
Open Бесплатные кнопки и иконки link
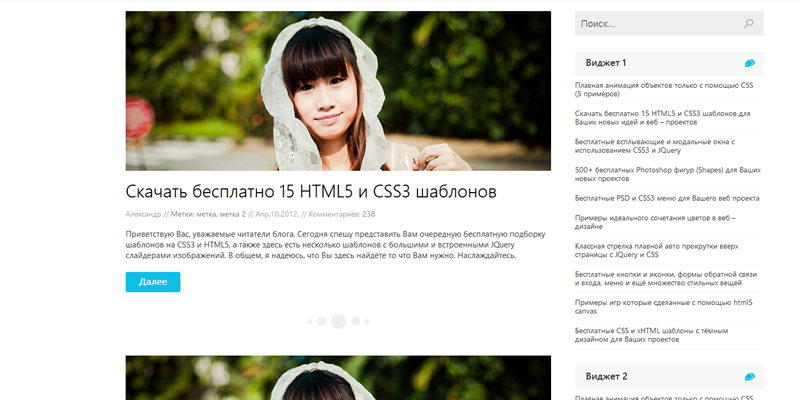666,278
